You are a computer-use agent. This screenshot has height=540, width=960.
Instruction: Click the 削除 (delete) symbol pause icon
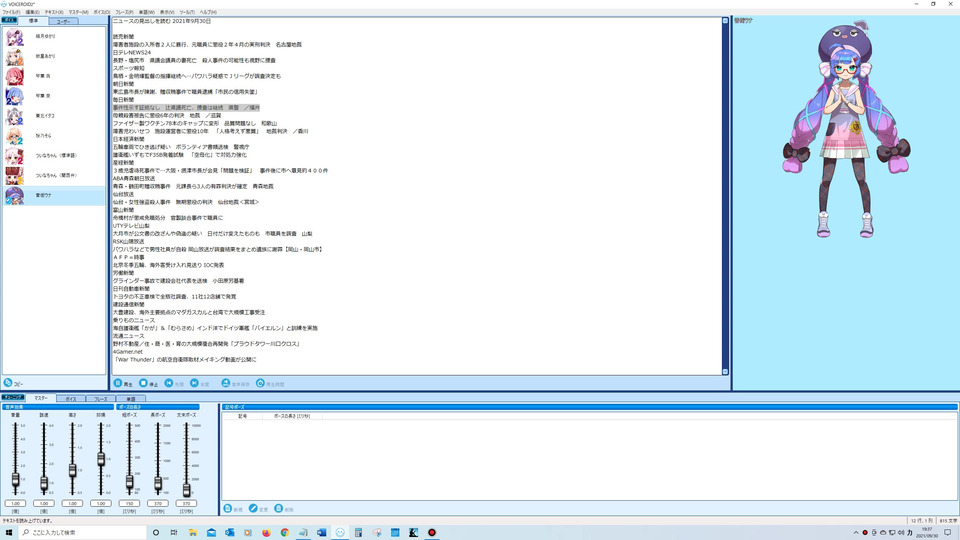coord(279,509)
